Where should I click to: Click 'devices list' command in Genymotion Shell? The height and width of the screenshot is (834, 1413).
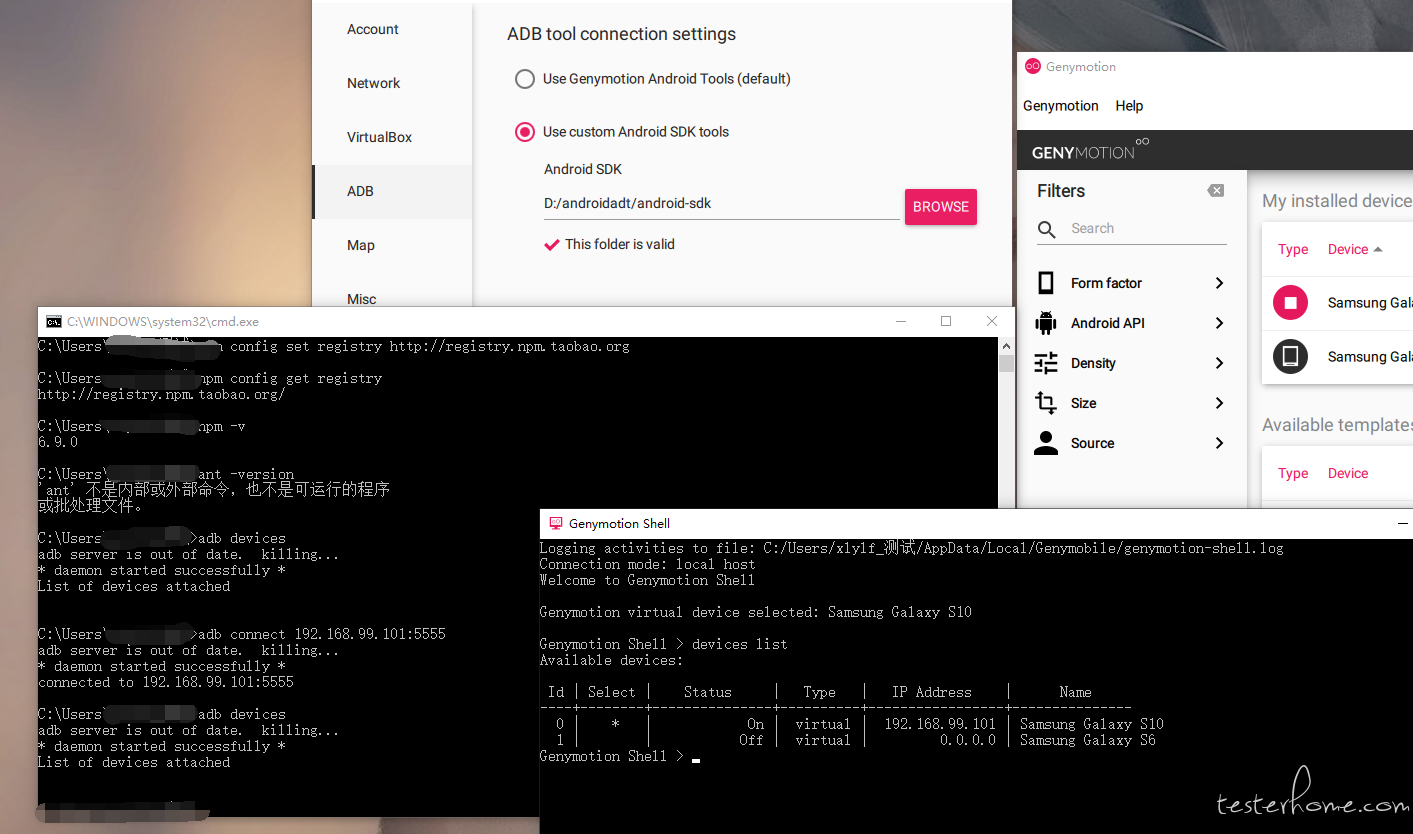pos(739,644)
